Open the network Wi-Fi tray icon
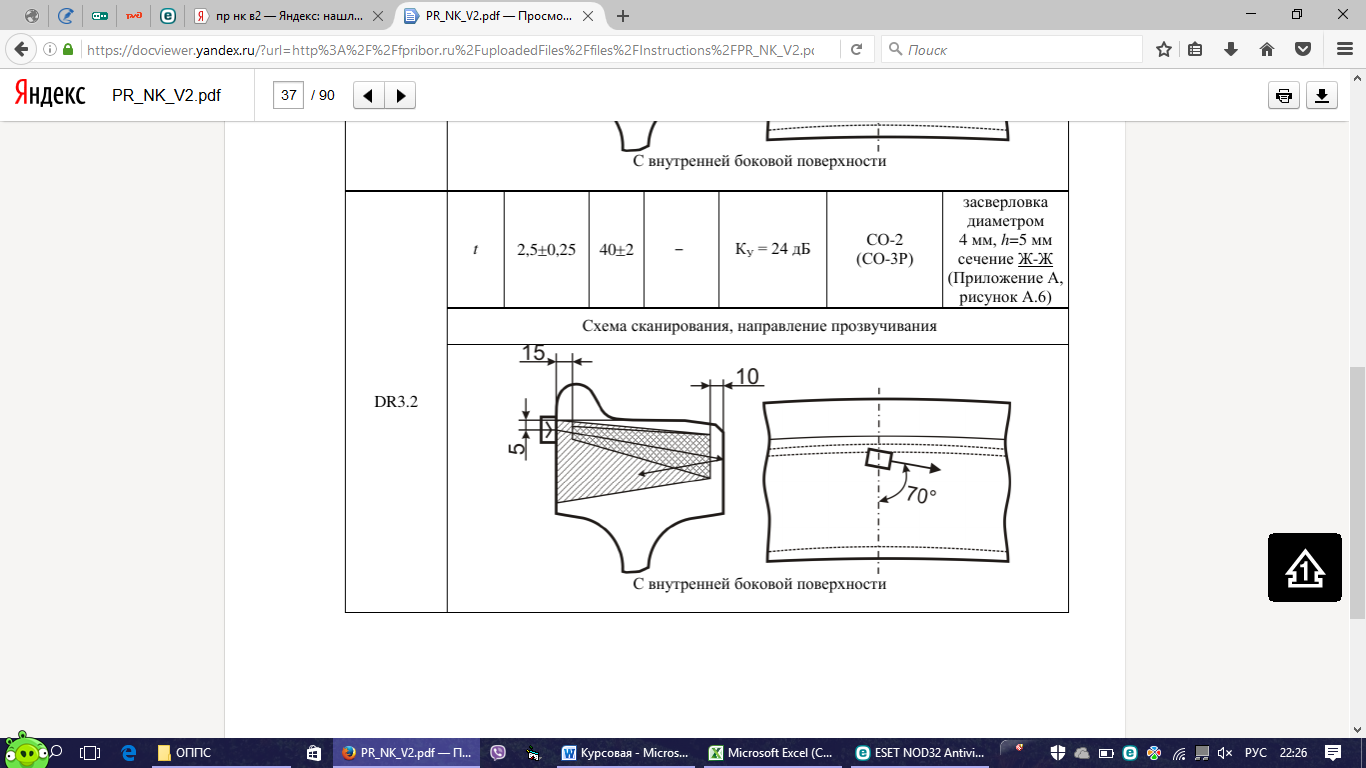 [1179, 752]
